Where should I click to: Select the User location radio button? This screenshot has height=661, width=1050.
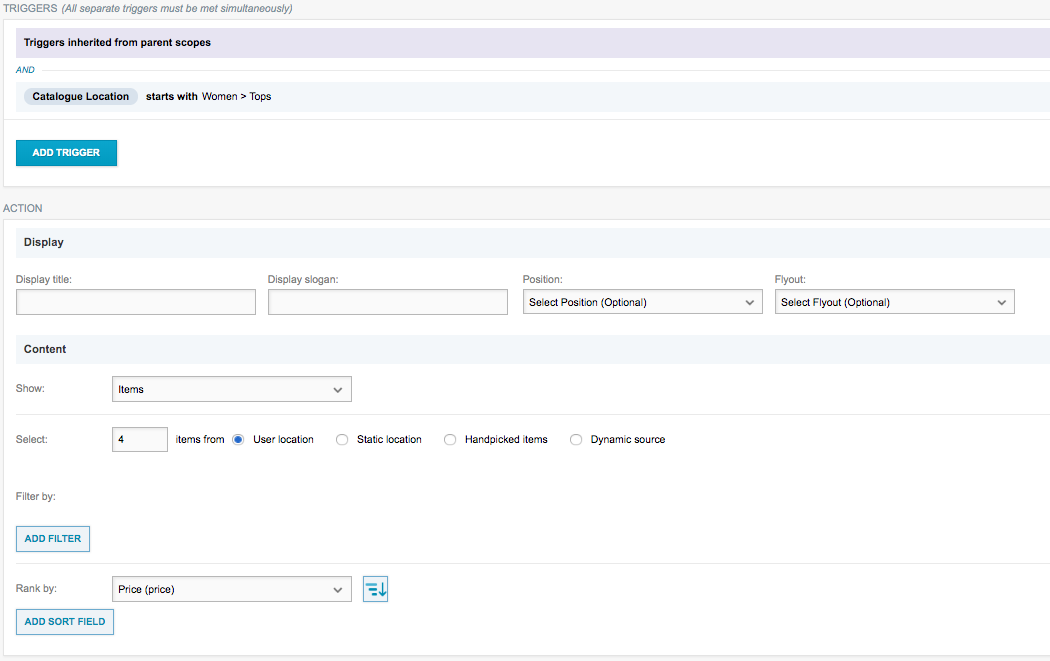238,439
